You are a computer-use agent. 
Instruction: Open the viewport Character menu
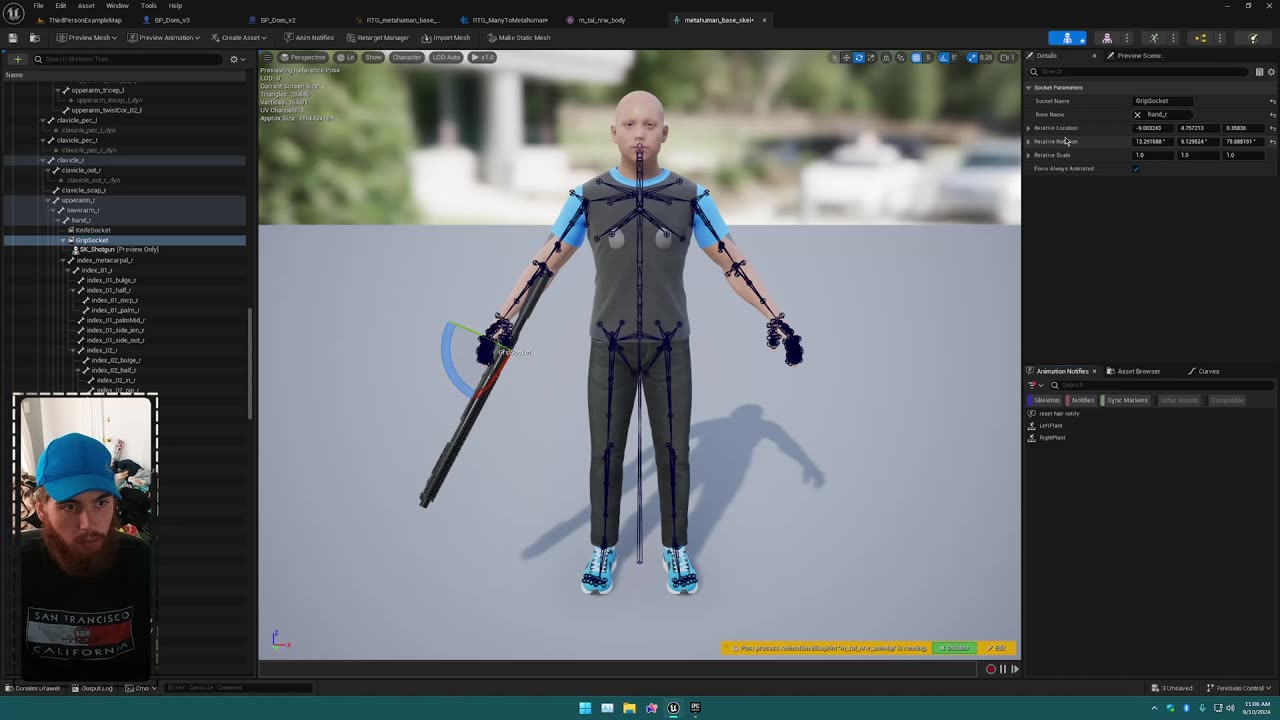pos(407,57)
